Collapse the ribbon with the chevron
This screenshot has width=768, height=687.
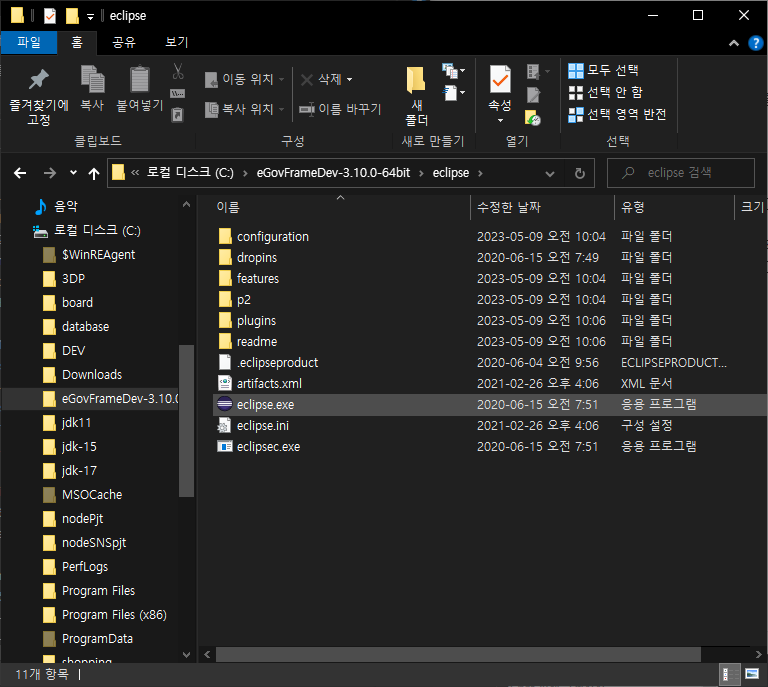(734, 43)
